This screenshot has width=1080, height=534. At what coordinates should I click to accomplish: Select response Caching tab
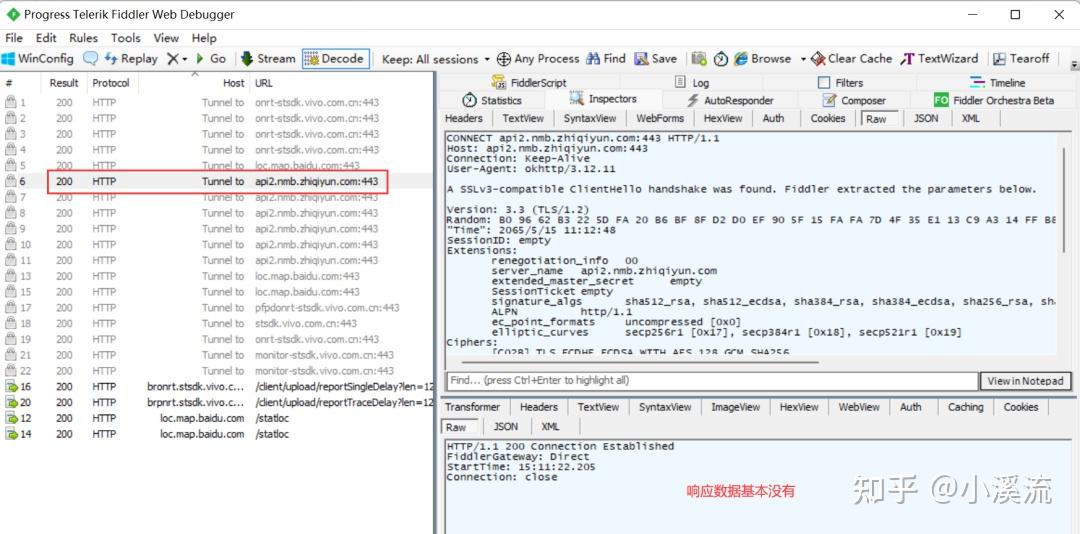(965, 407)
